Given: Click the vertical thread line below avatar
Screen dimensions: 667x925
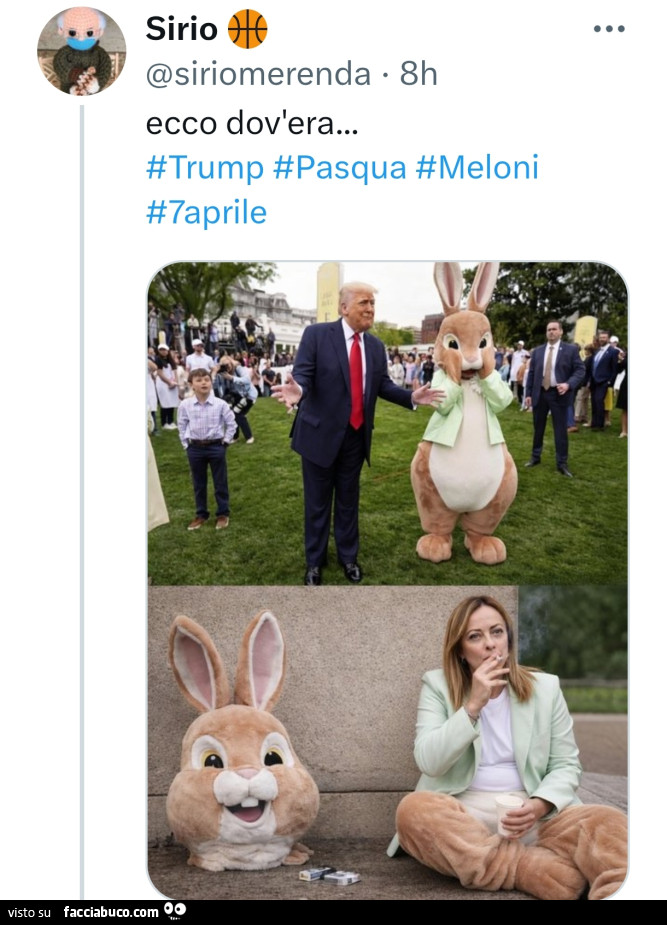Looking at the screenshot, I should click(x=81, y=500).
